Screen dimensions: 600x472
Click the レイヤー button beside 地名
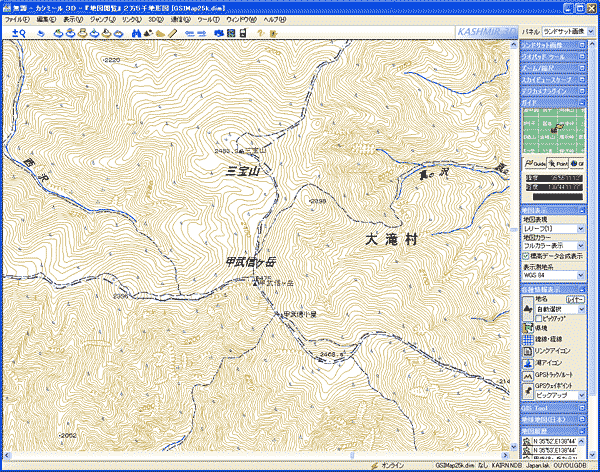coord(575,299)
